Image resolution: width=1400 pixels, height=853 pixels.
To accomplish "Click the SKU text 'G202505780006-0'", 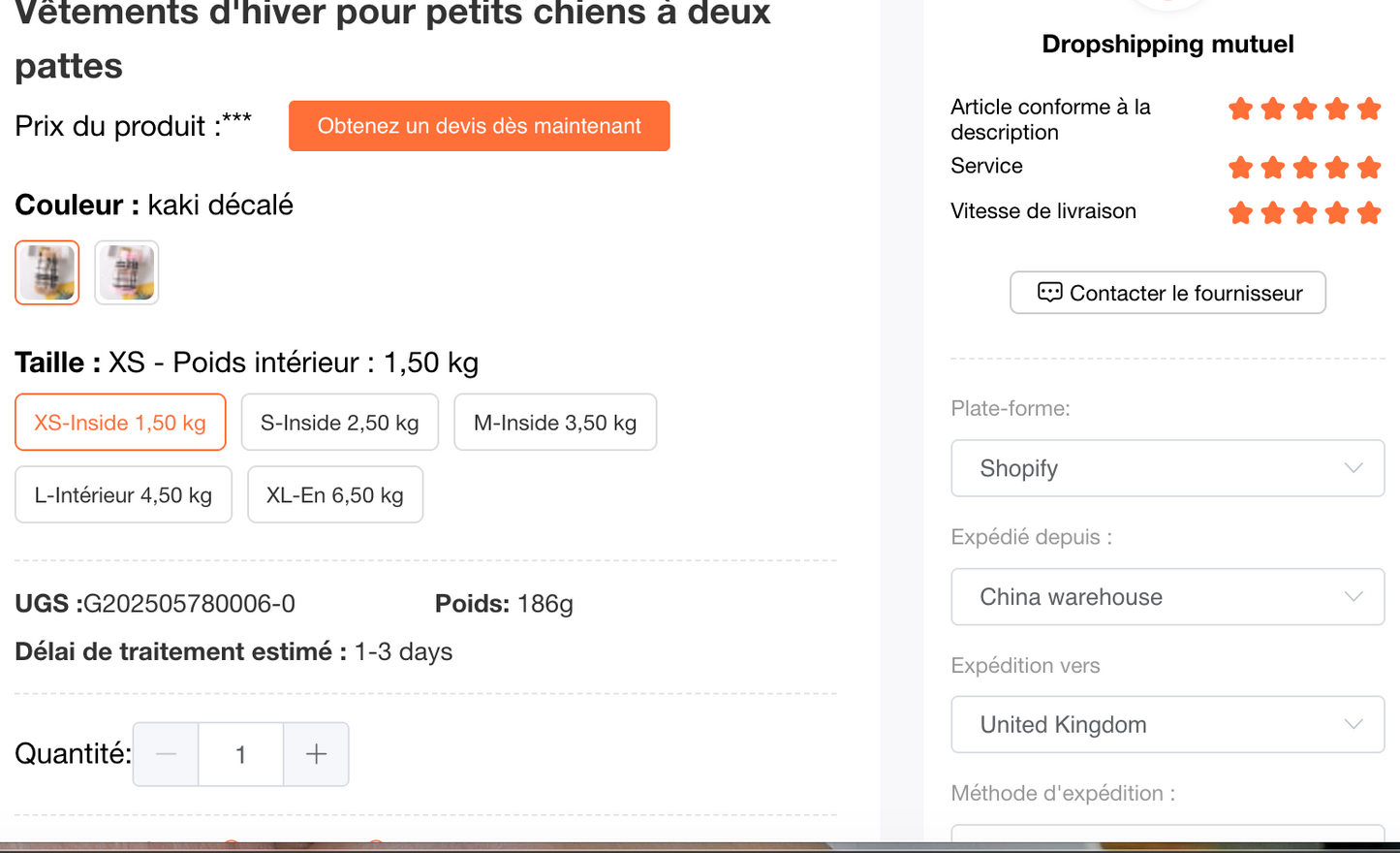I will click(x=189, y=604).
